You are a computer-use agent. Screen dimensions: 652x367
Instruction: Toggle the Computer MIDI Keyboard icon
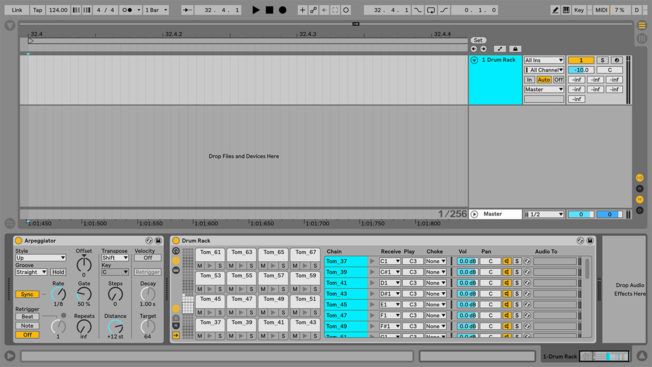(566, 10)
